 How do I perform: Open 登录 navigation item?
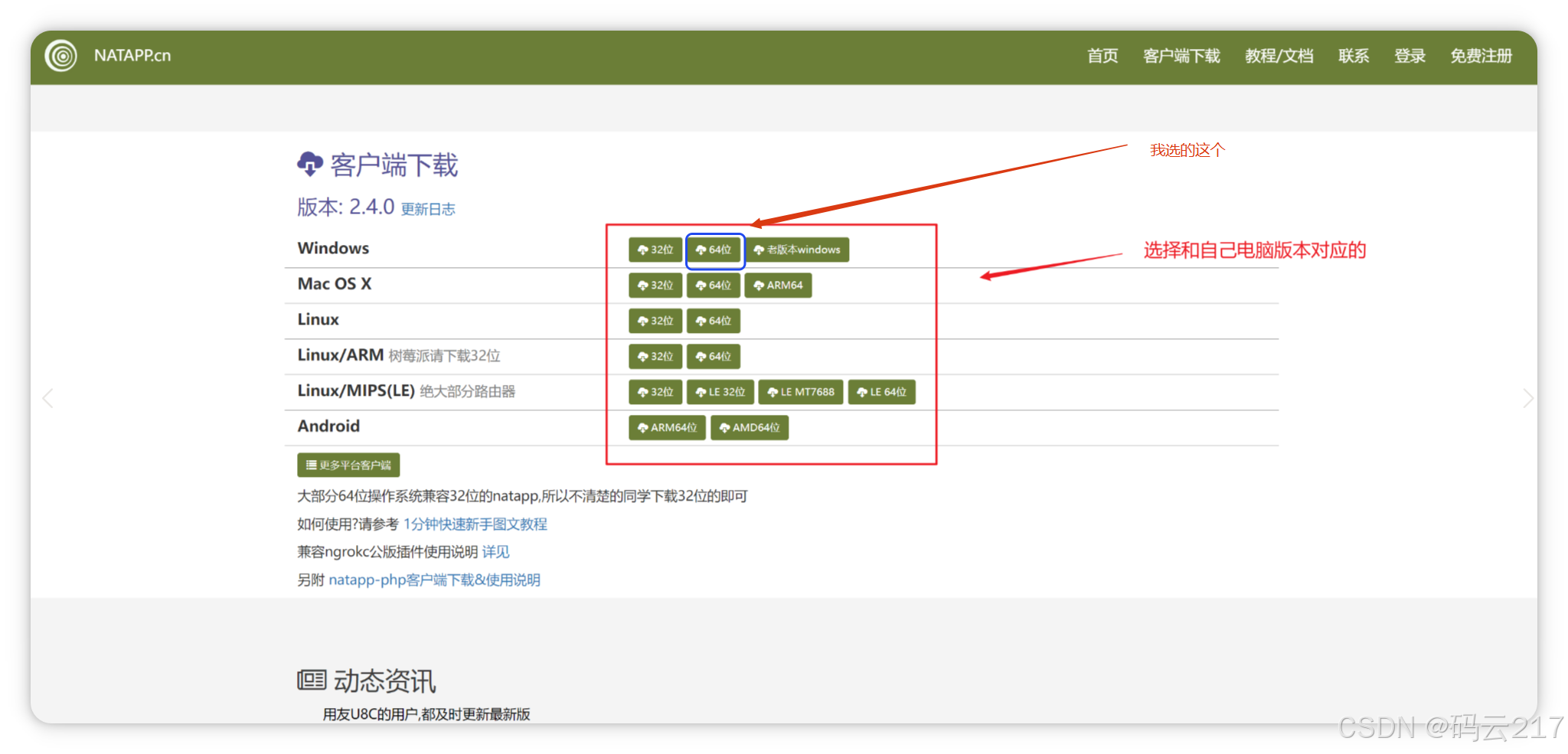(x=1410, y=56)
